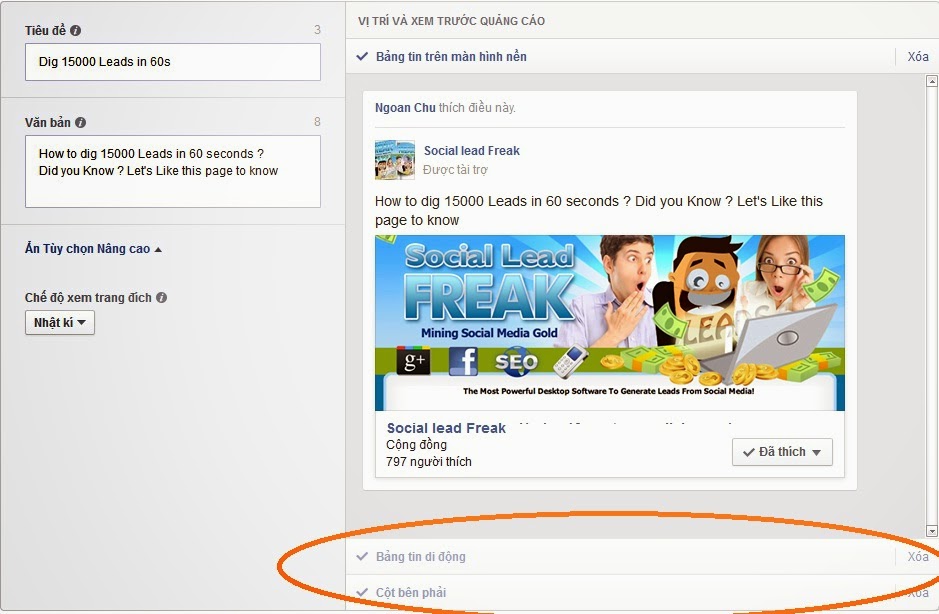Click the 'VỊ TRÍ VÀ XEM TRƯỚC QUẢNG CÁO' heading
This screenshot has width=939, height=614.
tap(452, 21)
